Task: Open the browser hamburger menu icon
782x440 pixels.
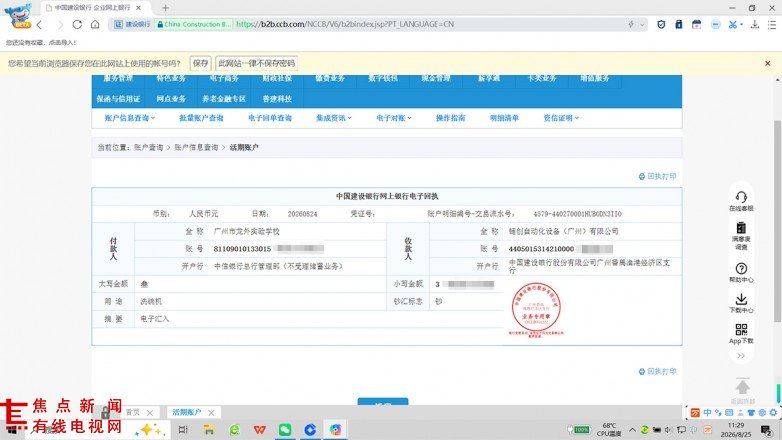Action: coord(772,24)
